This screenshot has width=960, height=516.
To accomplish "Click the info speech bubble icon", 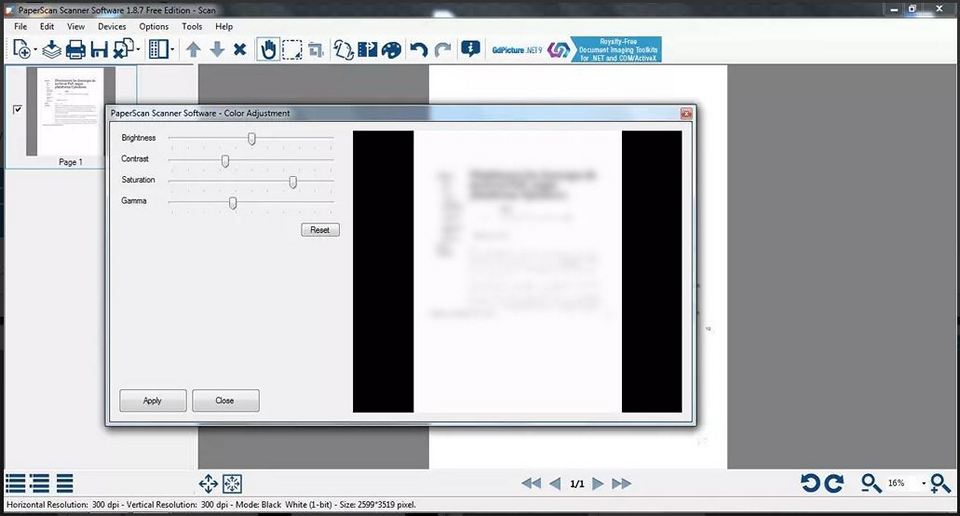I will click(470, 49).
